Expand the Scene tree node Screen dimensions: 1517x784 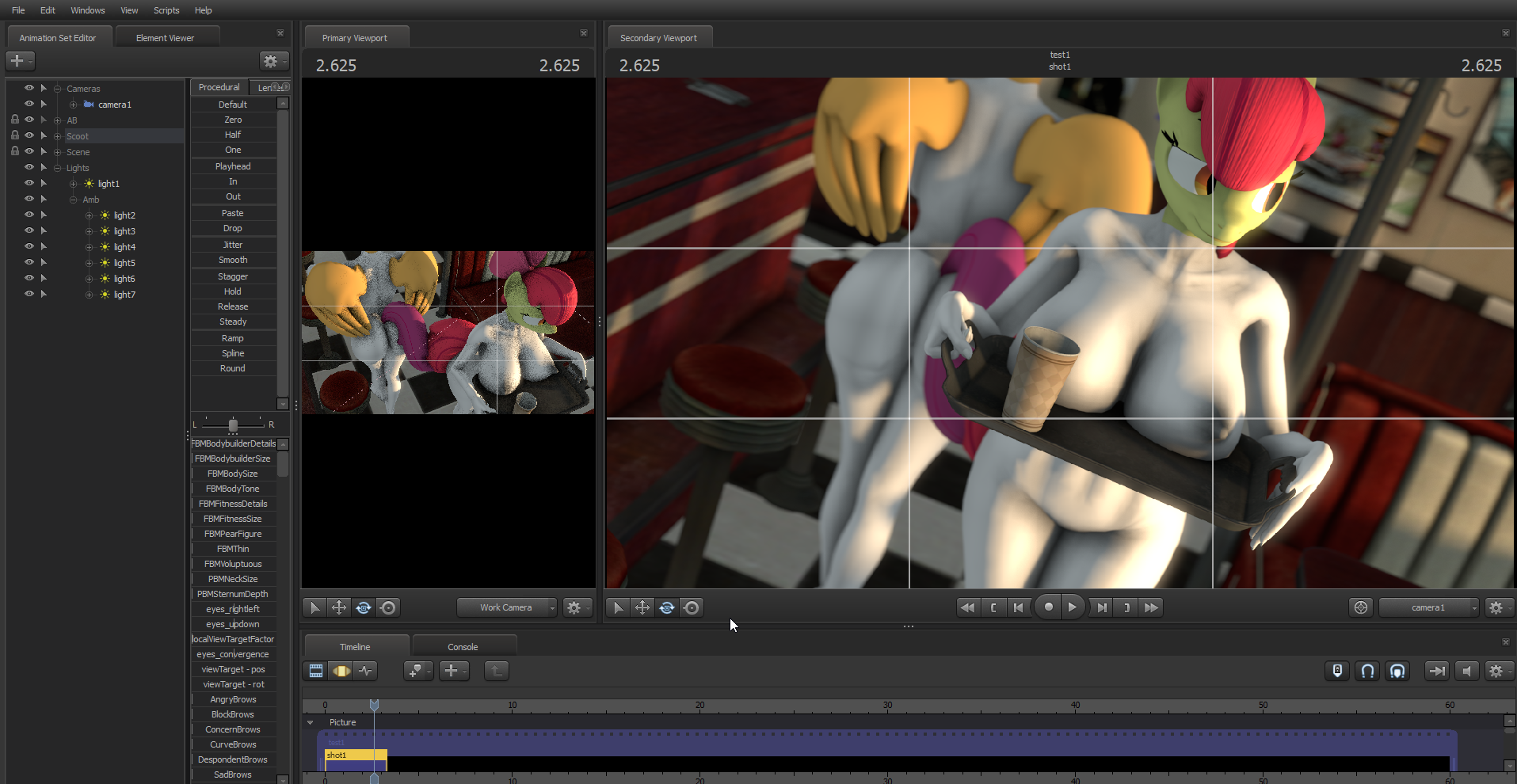coord(58,152)
